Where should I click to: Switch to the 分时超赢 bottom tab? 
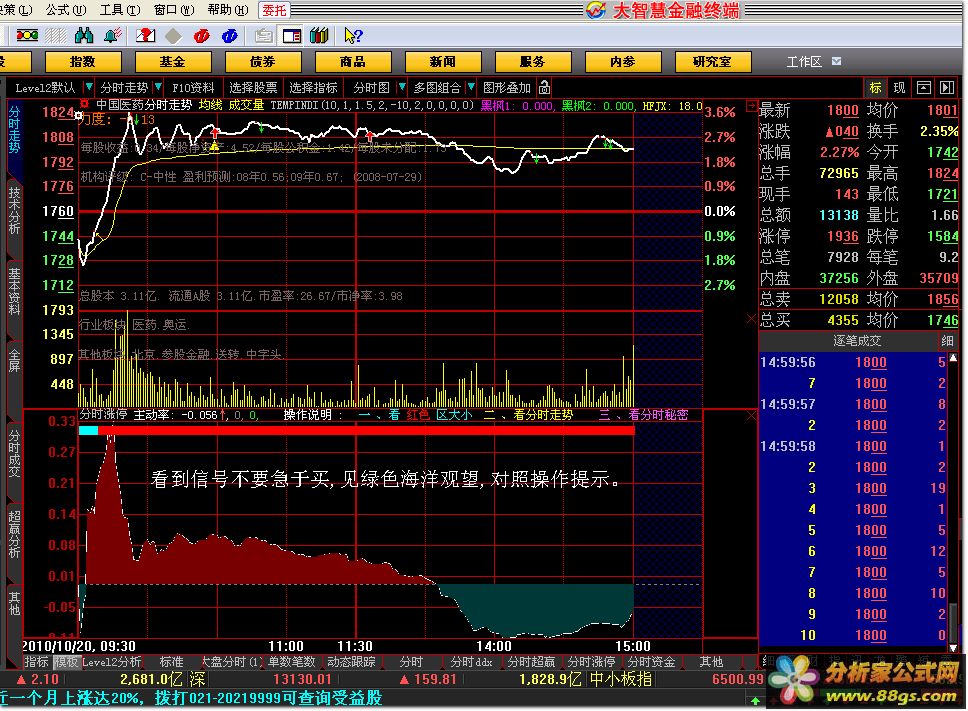tap(531, 662)
